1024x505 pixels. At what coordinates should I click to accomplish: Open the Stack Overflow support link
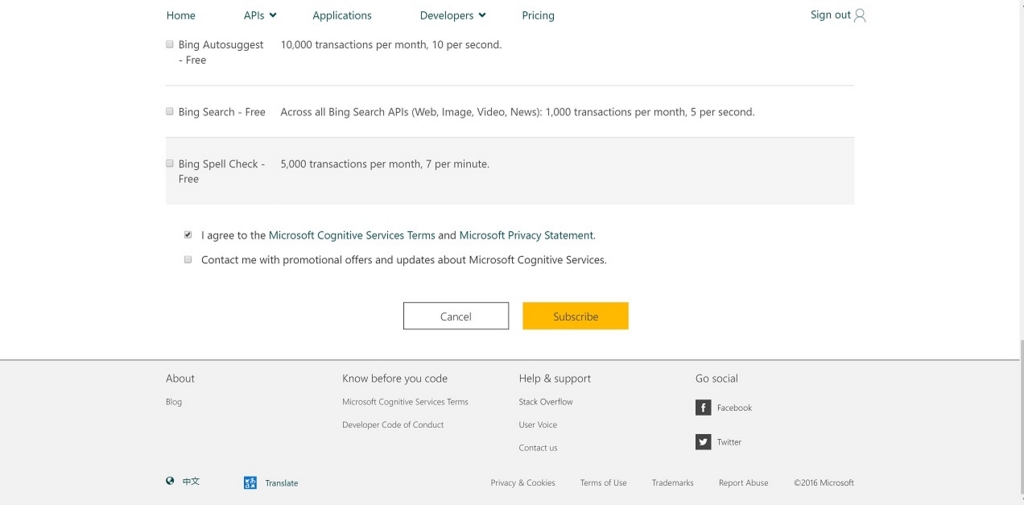coord(546,402)
